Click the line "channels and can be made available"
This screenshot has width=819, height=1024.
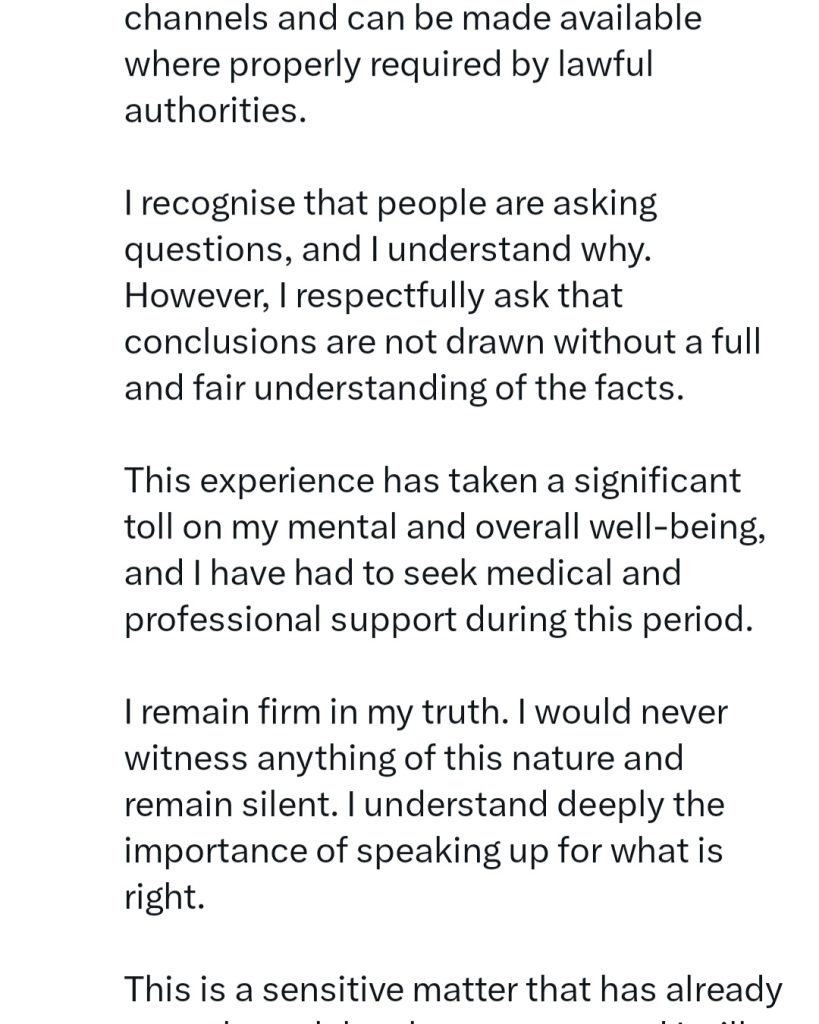(x=412, y=18)
